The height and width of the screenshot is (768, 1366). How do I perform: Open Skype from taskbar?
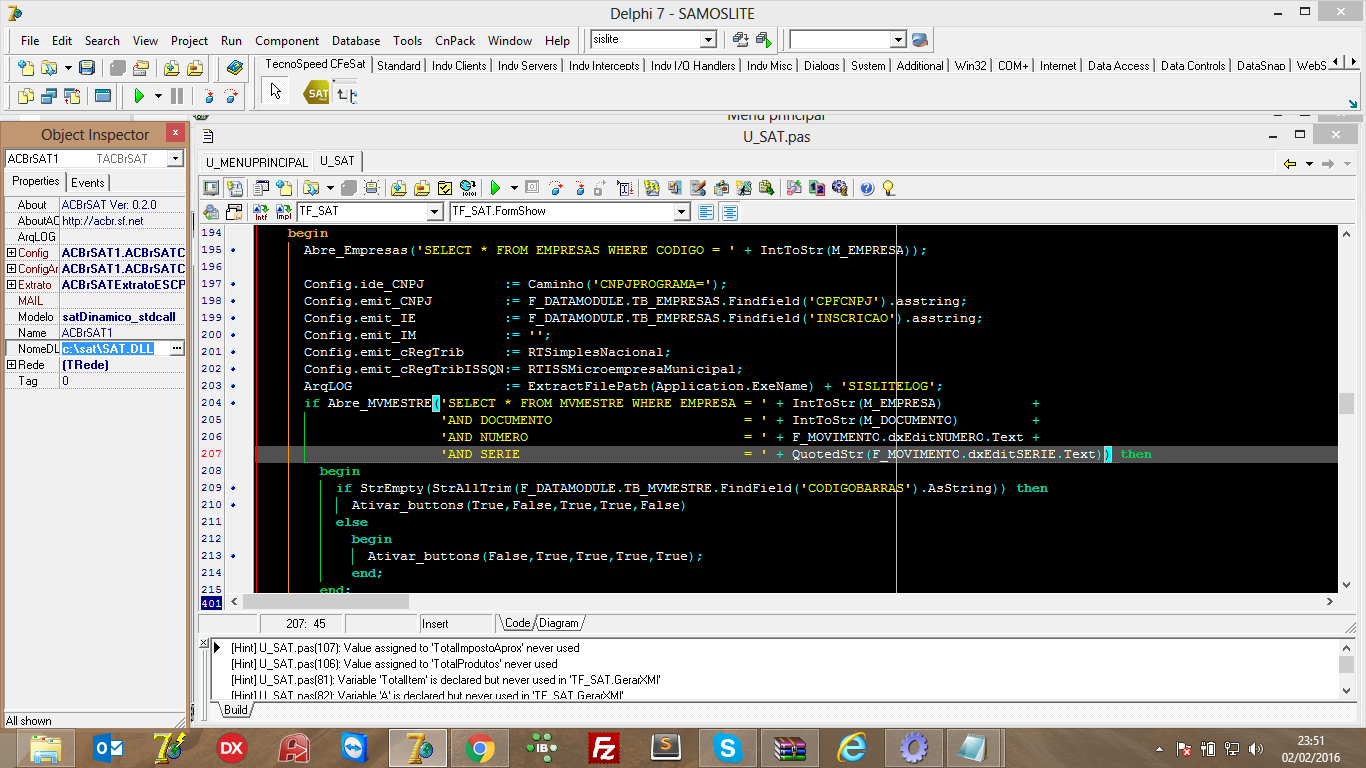click(727, 747)
